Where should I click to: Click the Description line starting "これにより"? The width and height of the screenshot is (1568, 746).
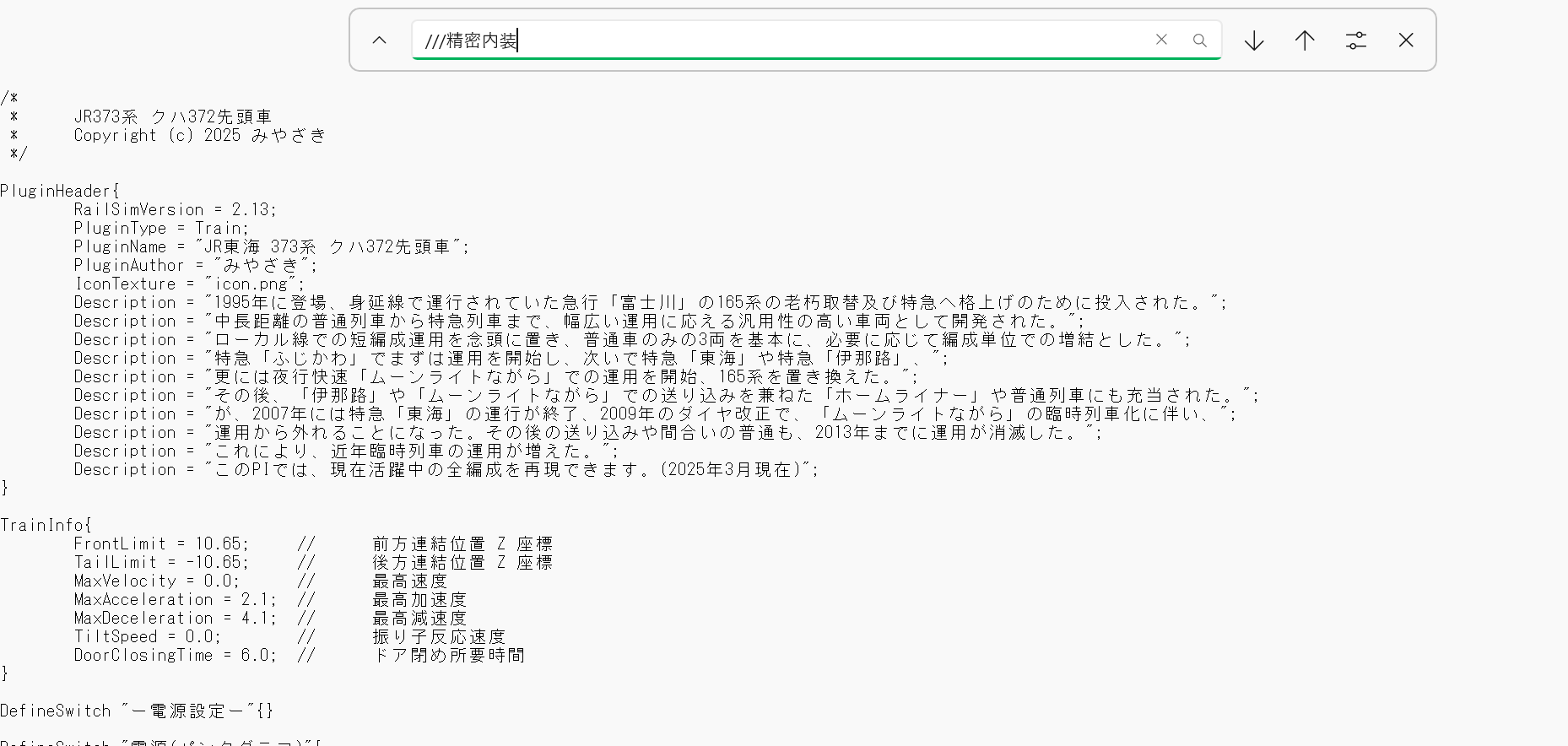click(346, 451)
